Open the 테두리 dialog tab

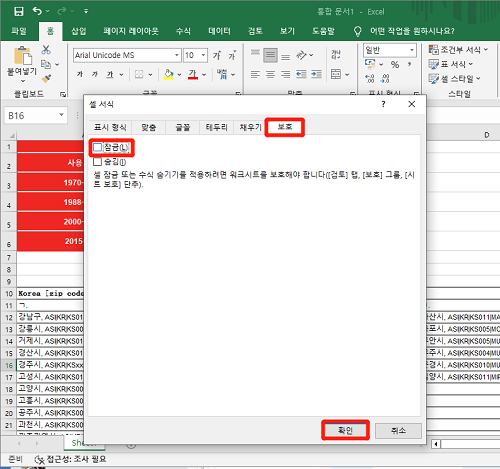217,127
